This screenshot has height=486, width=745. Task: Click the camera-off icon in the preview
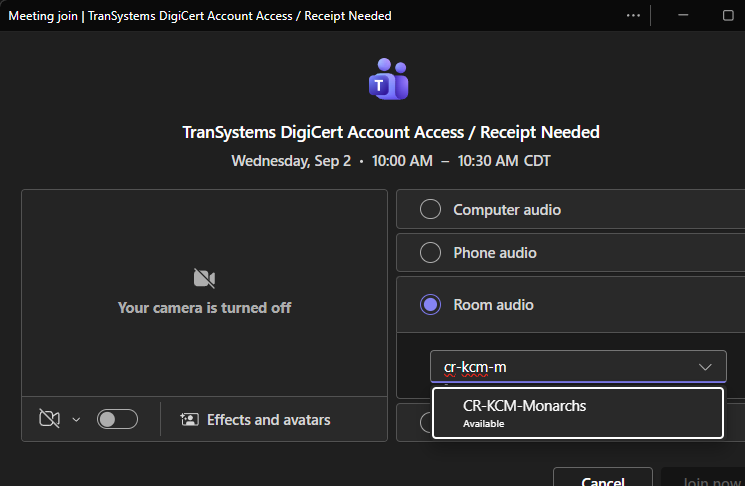click(204, 278)
